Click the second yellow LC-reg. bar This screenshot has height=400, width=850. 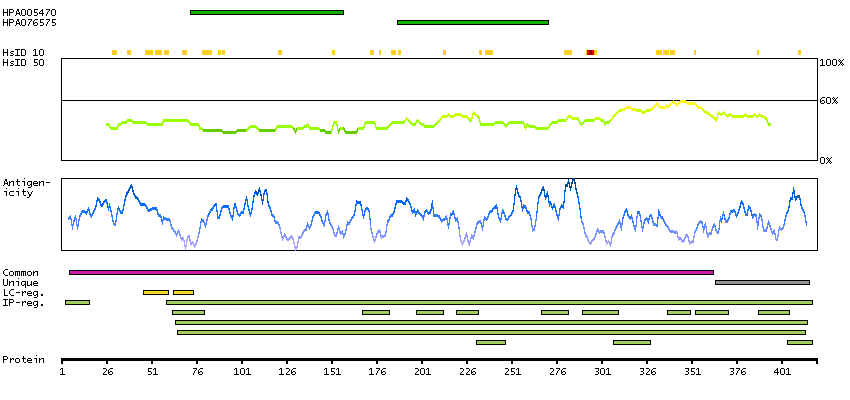[183, 292]
